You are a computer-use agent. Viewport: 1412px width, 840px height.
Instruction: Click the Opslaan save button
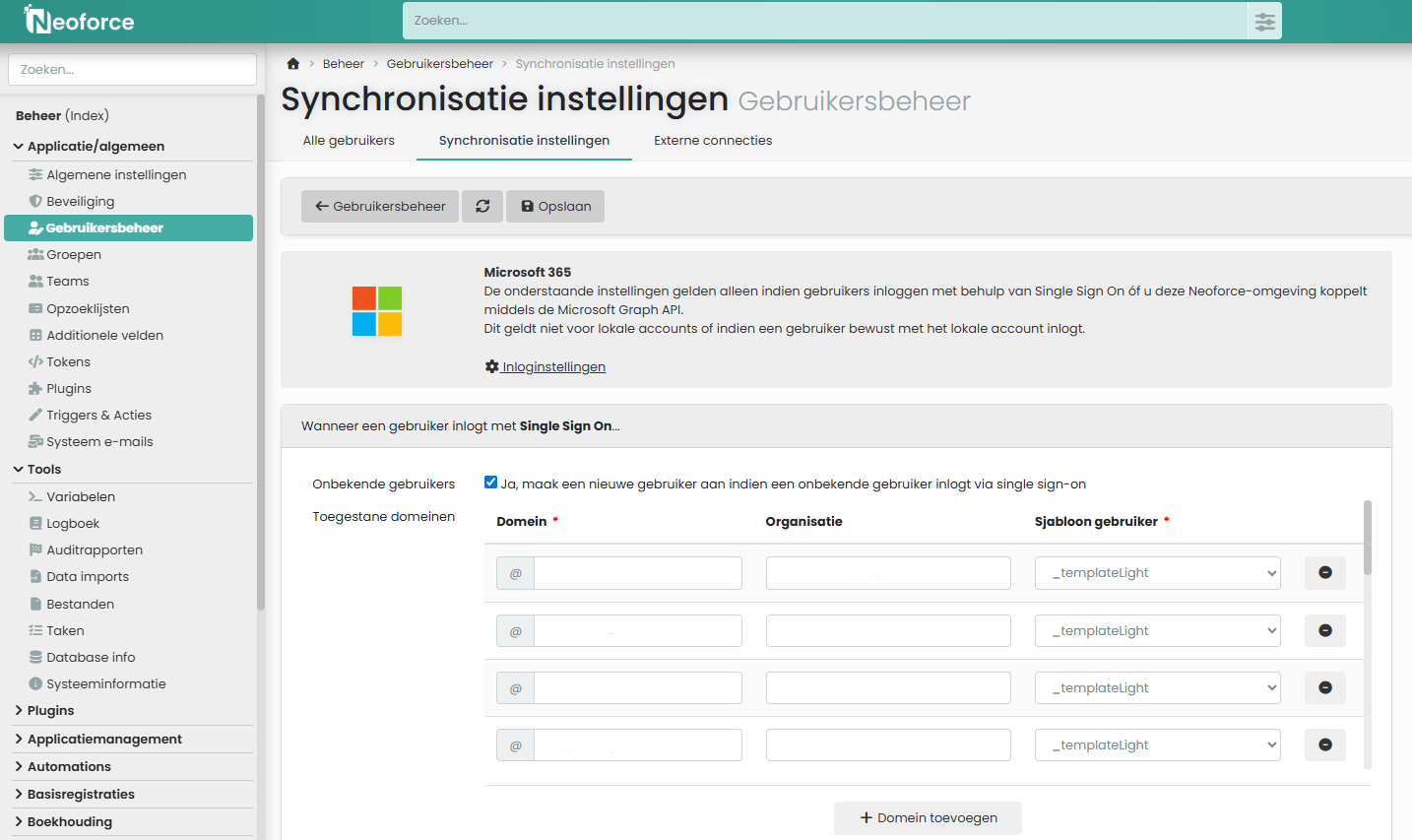point(555,206)
